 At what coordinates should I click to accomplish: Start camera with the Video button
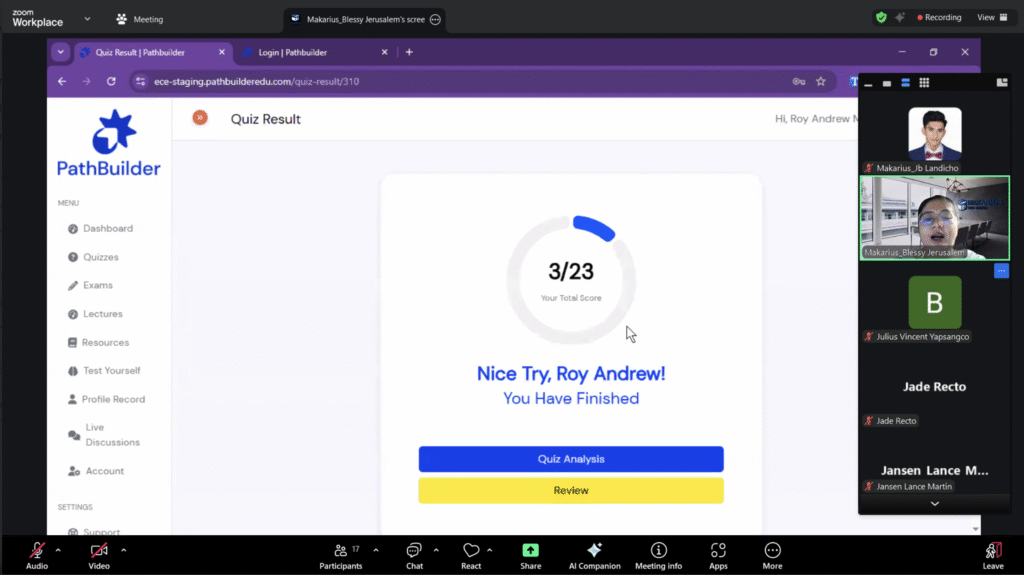coord(99,551)
